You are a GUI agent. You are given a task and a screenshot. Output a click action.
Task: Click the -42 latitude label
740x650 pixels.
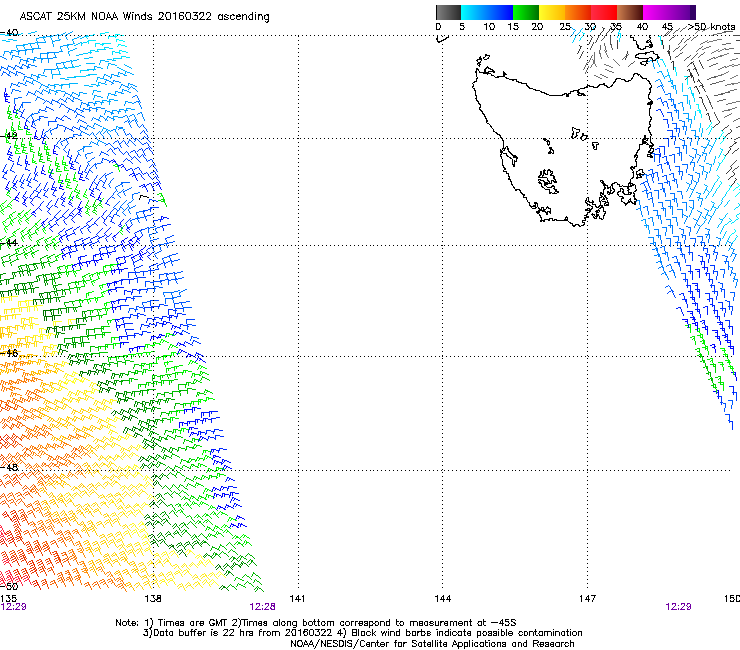pyautogui.click(x=9, y=136)
